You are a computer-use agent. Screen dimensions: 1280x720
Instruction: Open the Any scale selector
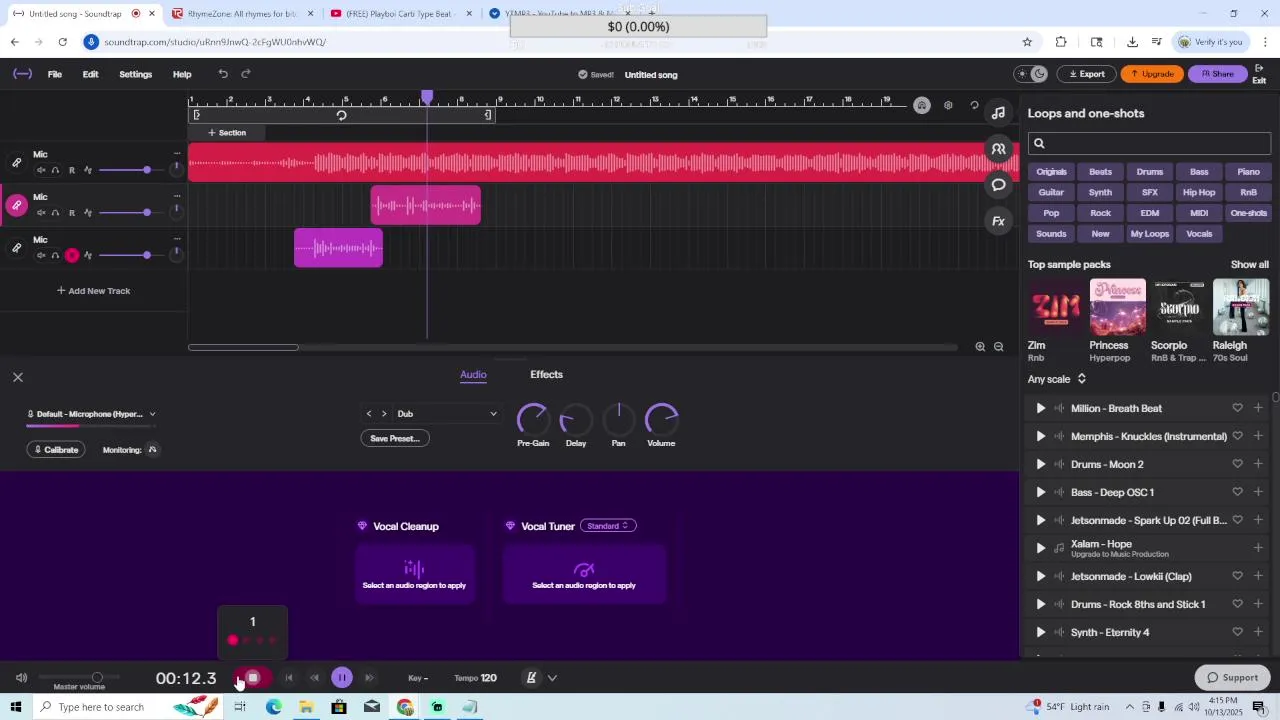pos(1057,379)
